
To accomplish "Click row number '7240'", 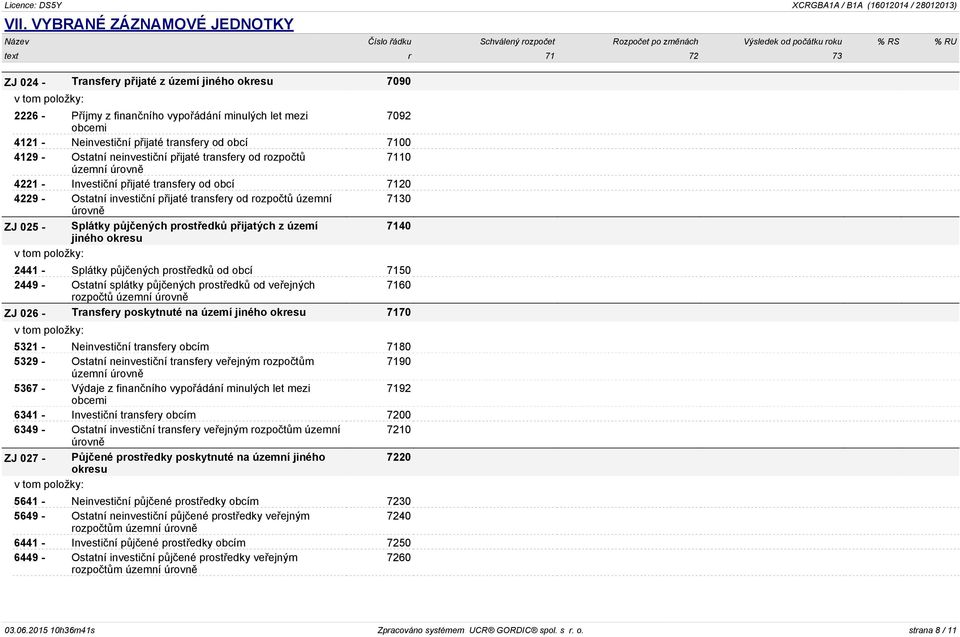I will [x=399, y=516].
